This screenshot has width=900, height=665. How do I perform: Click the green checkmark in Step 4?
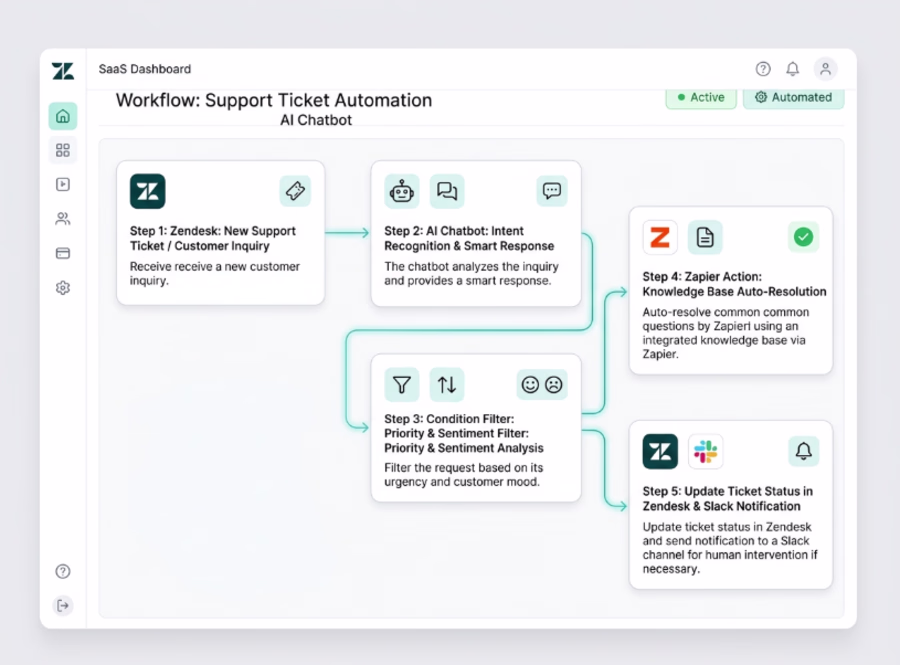tap(803, 237)
